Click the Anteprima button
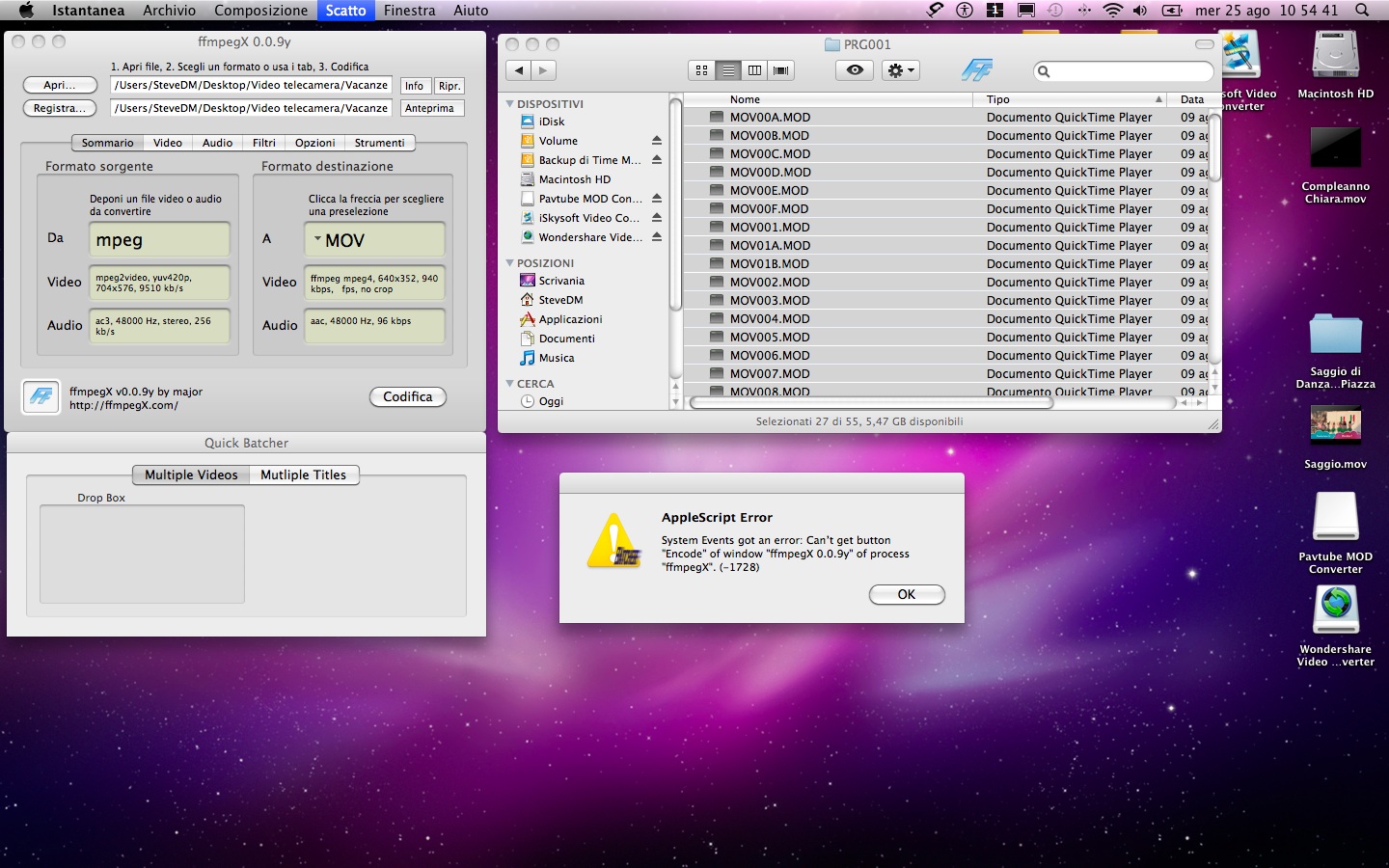Image resolution: width=1389 pixels, height=868 pixels. coord(430,108)
